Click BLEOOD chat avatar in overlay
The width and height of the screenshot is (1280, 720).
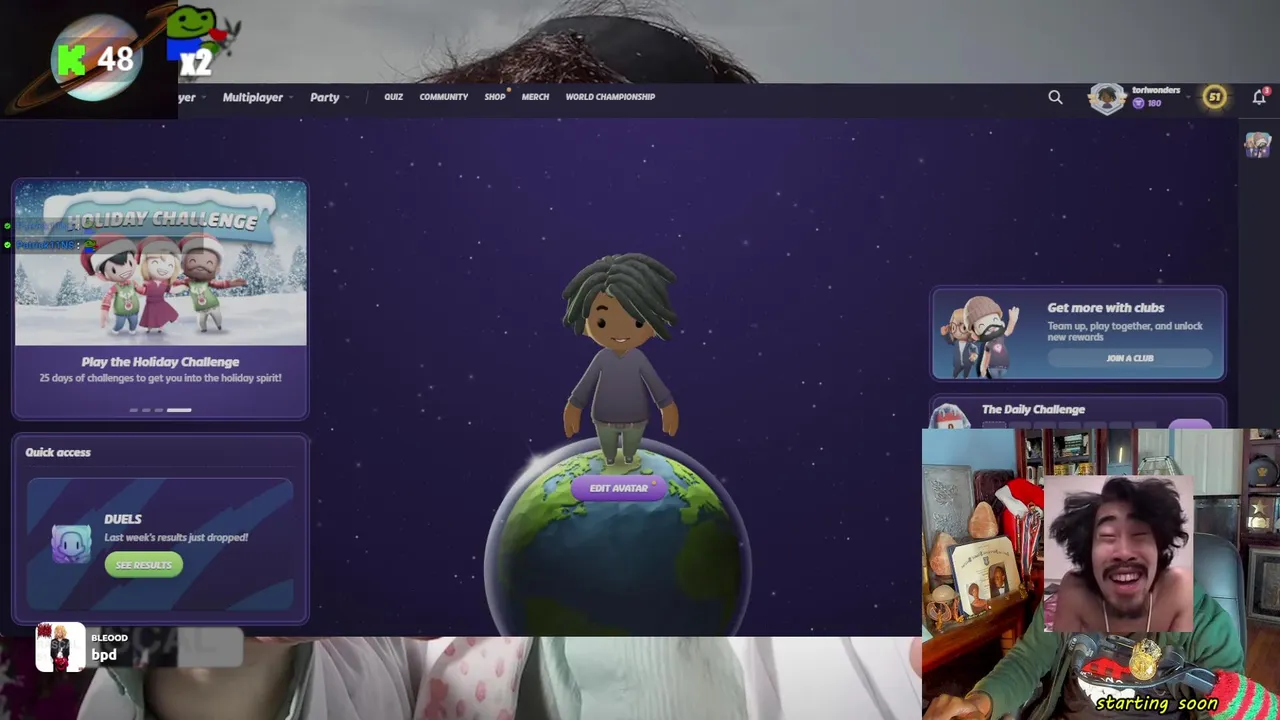tap(60, 647)
